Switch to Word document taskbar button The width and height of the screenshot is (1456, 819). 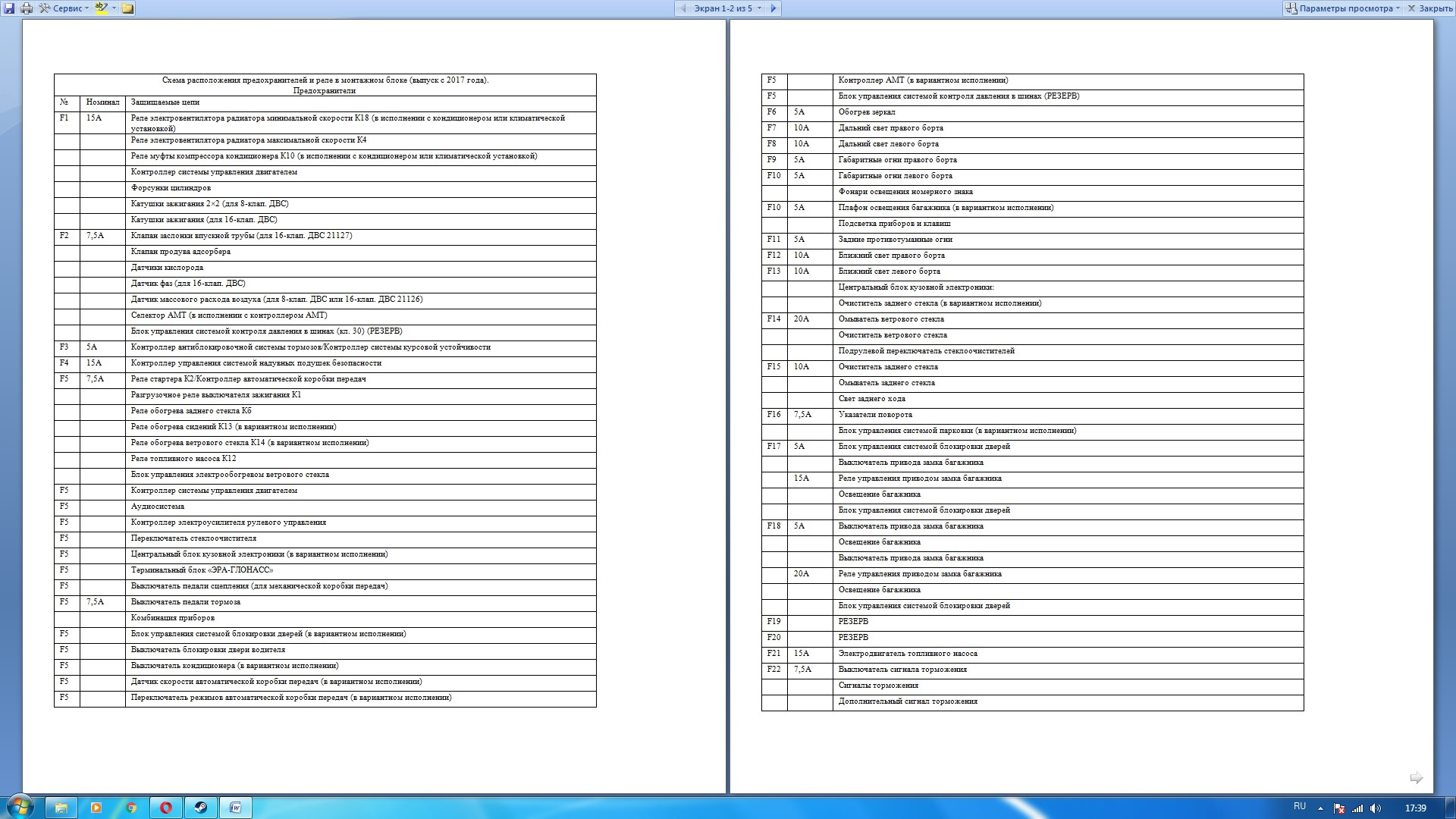click(236, 808)
